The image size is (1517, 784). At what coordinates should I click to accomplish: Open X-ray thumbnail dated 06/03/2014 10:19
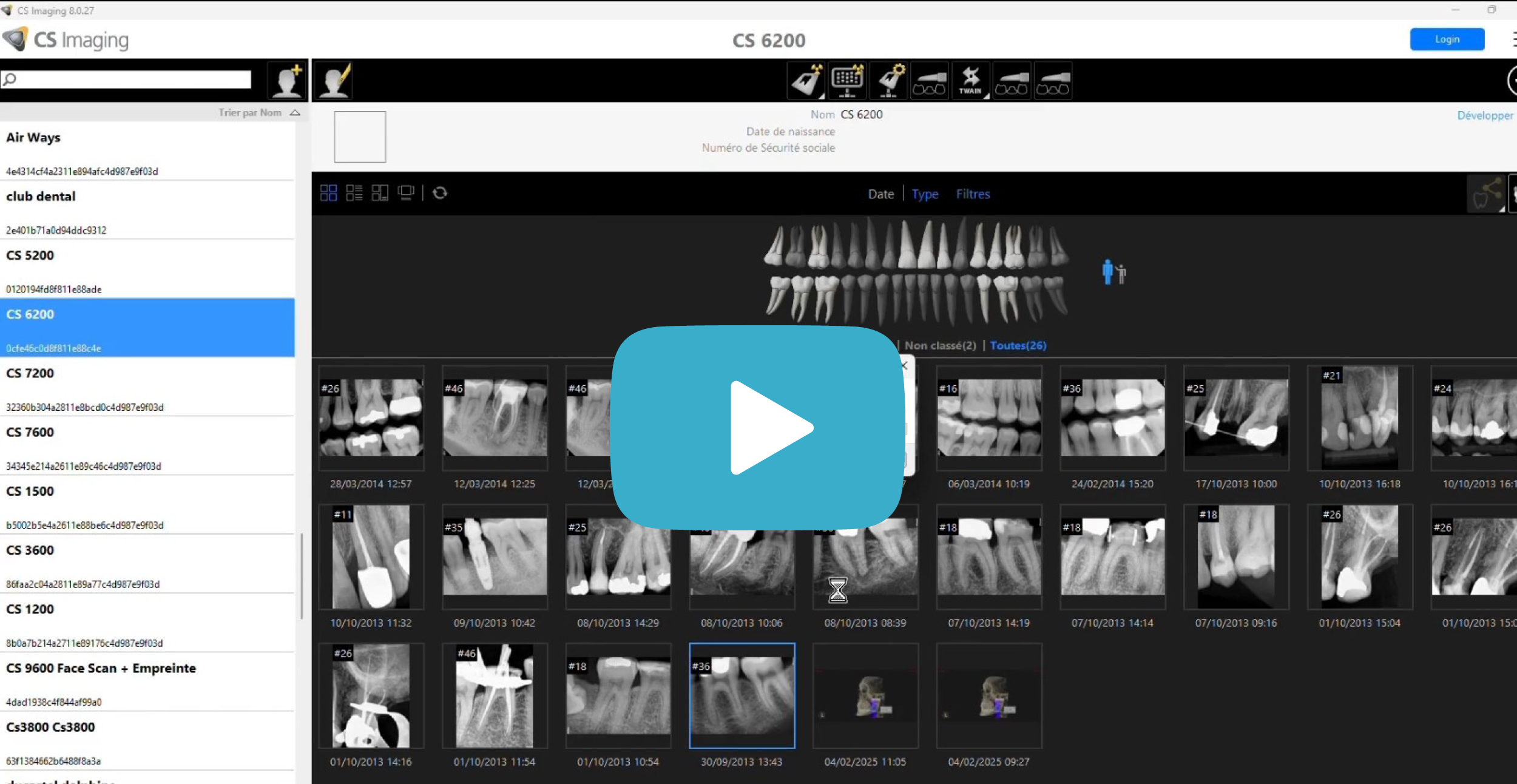pos(989,418)
